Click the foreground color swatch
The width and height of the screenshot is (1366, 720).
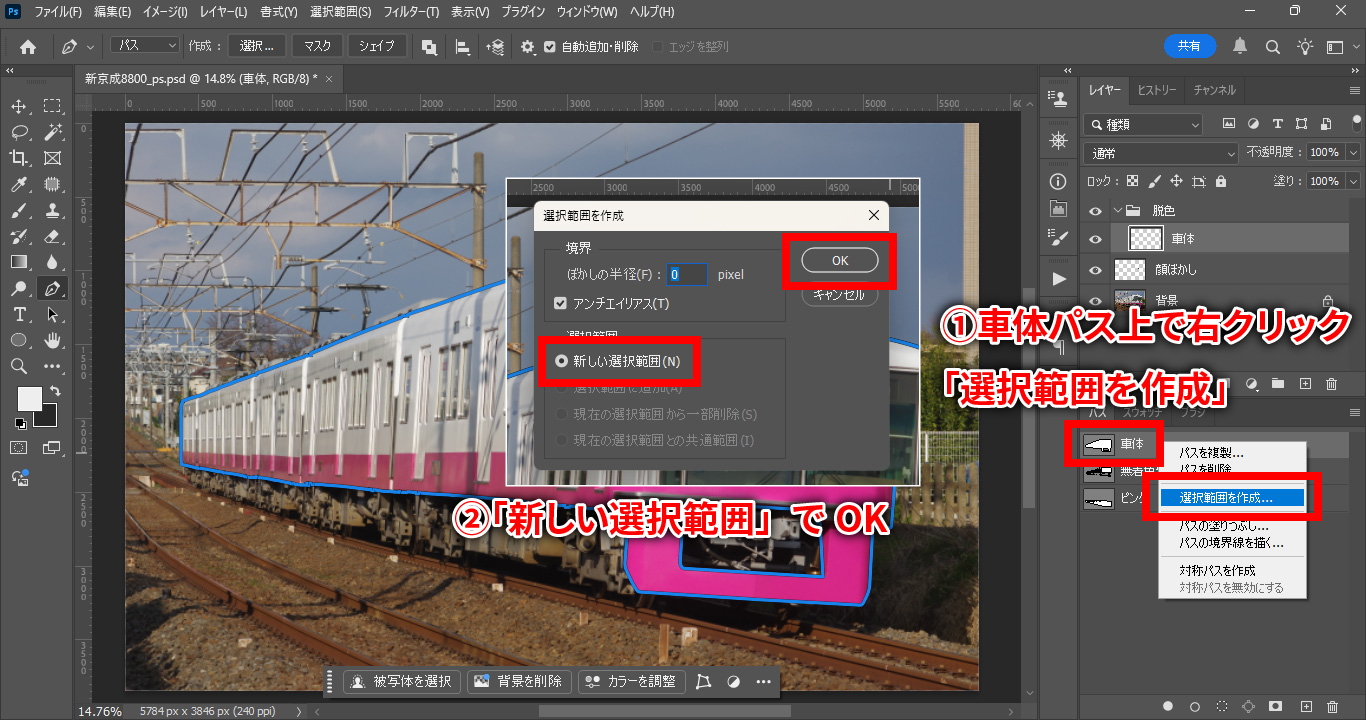pyautogui.click(x=29, y=398)
